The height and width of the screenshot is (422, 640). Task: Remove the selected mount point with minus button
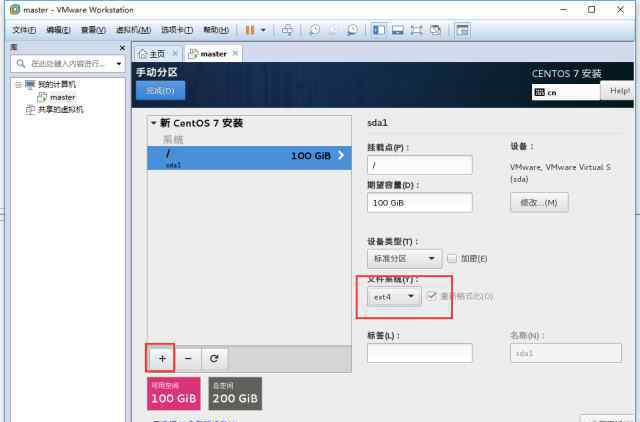coord(188,359)
